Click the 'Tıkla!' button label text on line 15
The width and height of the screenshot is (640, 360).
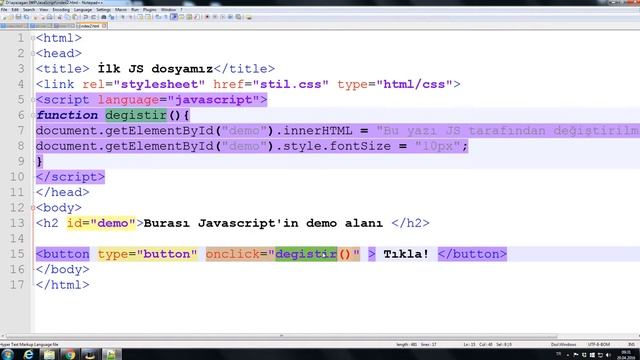click(406, 254)
